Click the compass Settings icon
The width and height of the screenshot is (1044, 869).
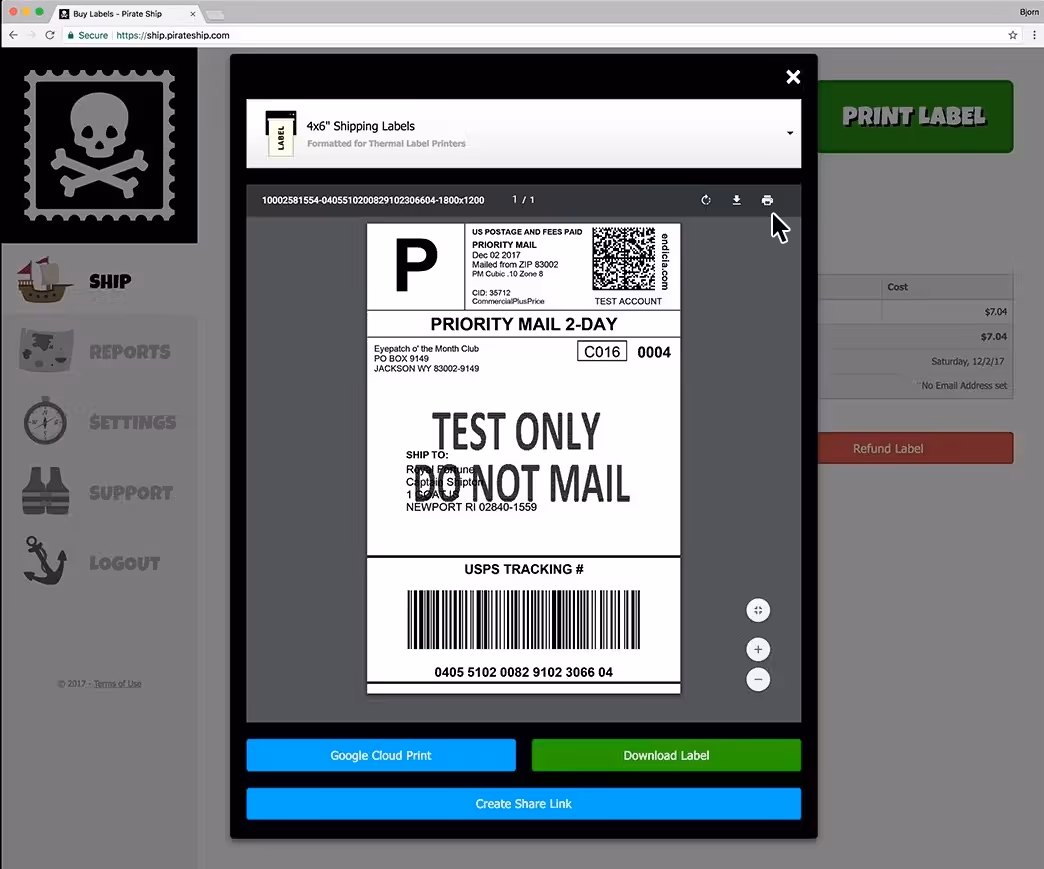45,421
